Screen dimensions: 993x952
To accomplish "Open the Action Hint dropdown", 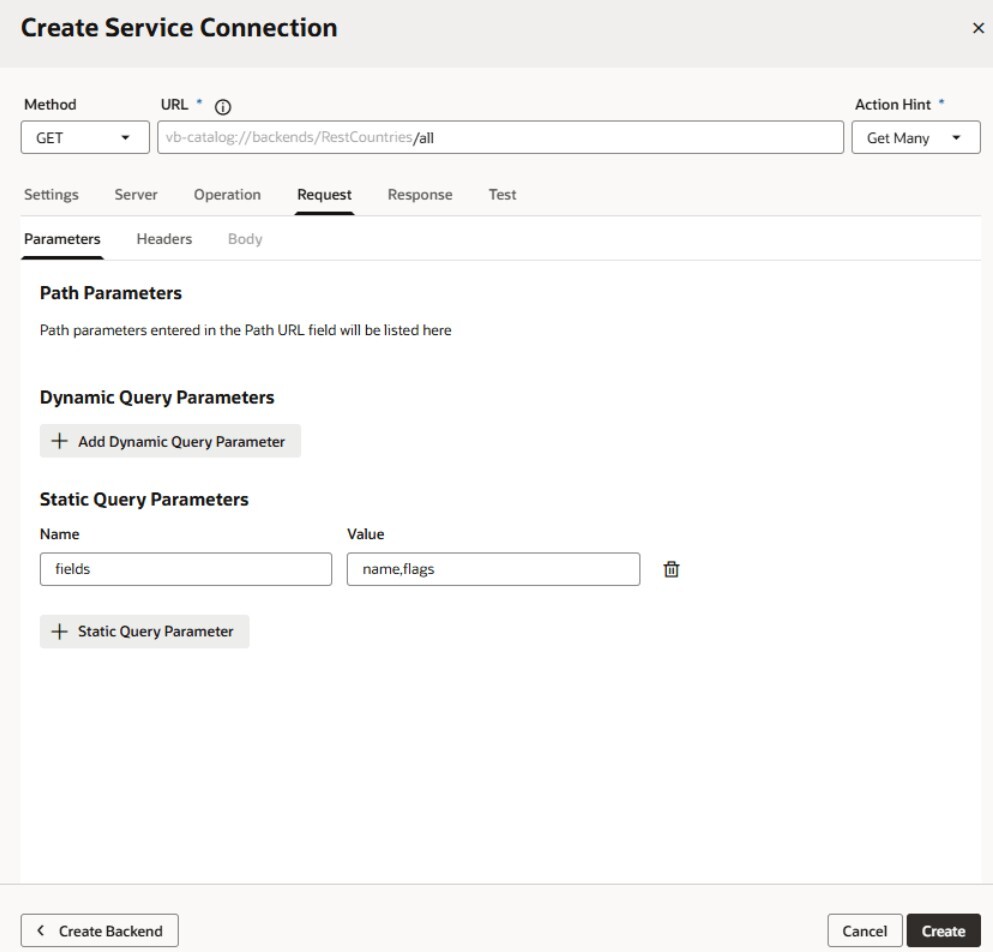I will click(916, 137).
